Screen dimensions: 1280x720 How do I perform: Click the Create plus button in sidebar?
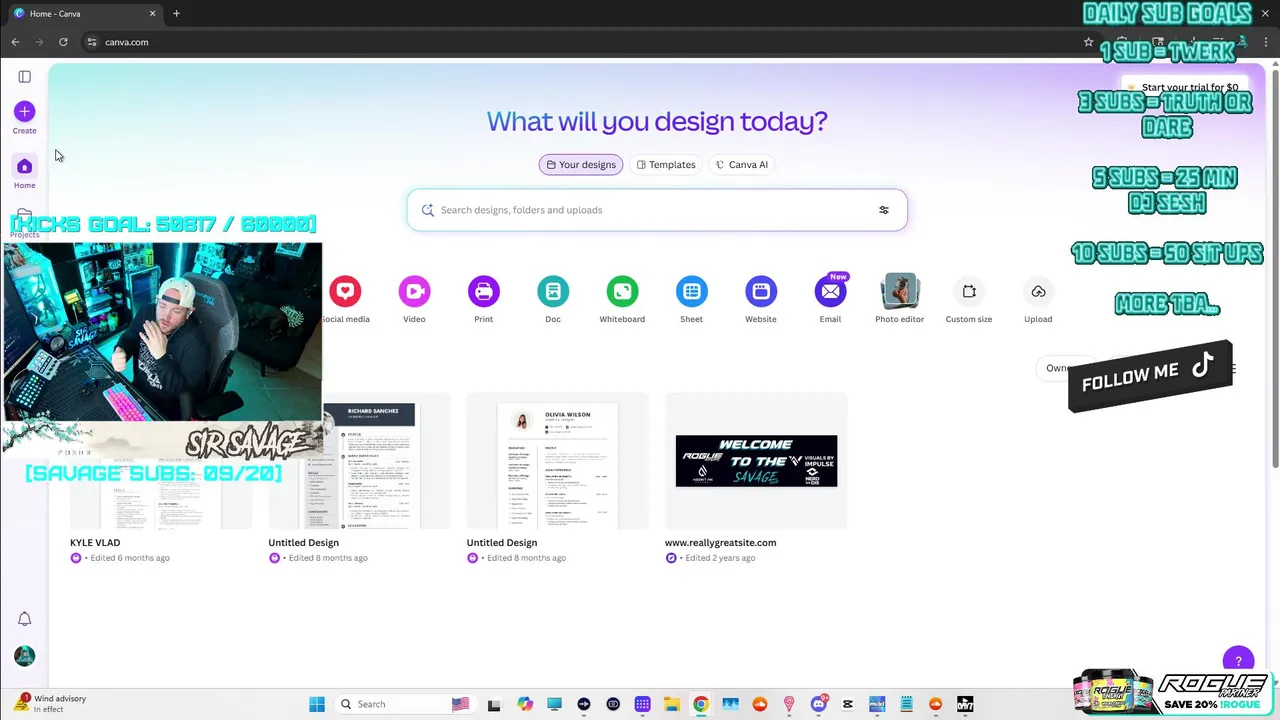click(x=24, y=111)
